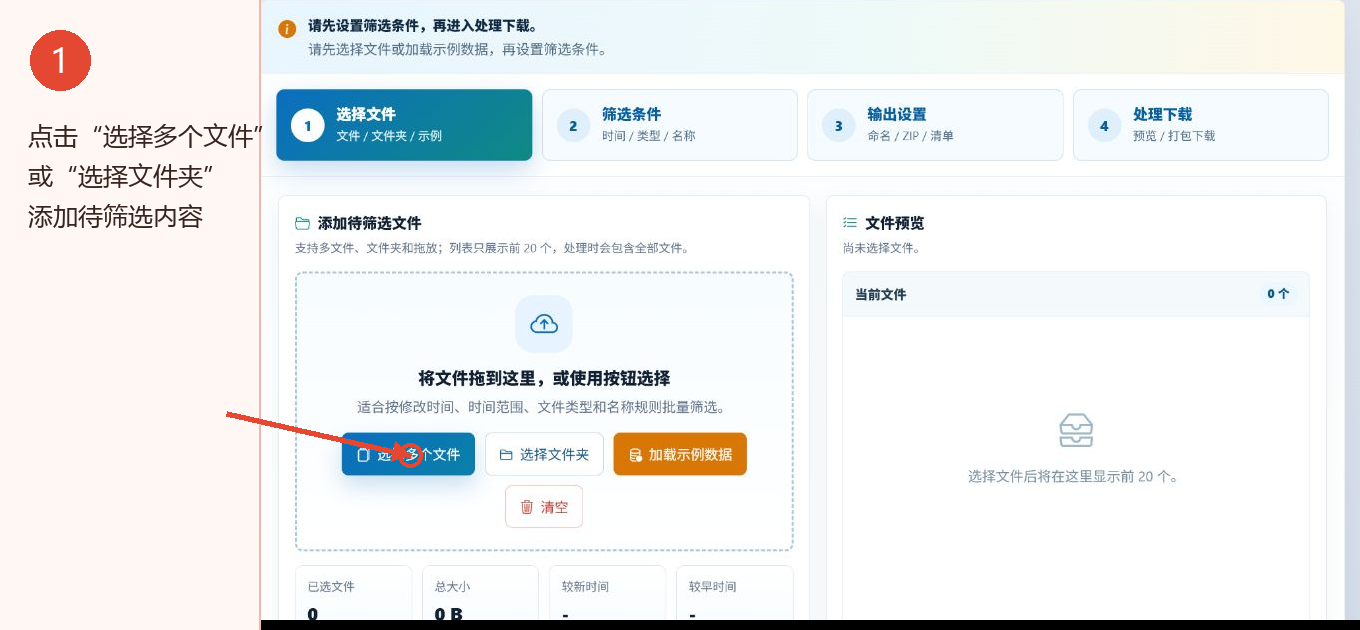This screenshot has width=1360, height=630.
Task: Click the 文件预览 panel title
Action: (894, 223)
